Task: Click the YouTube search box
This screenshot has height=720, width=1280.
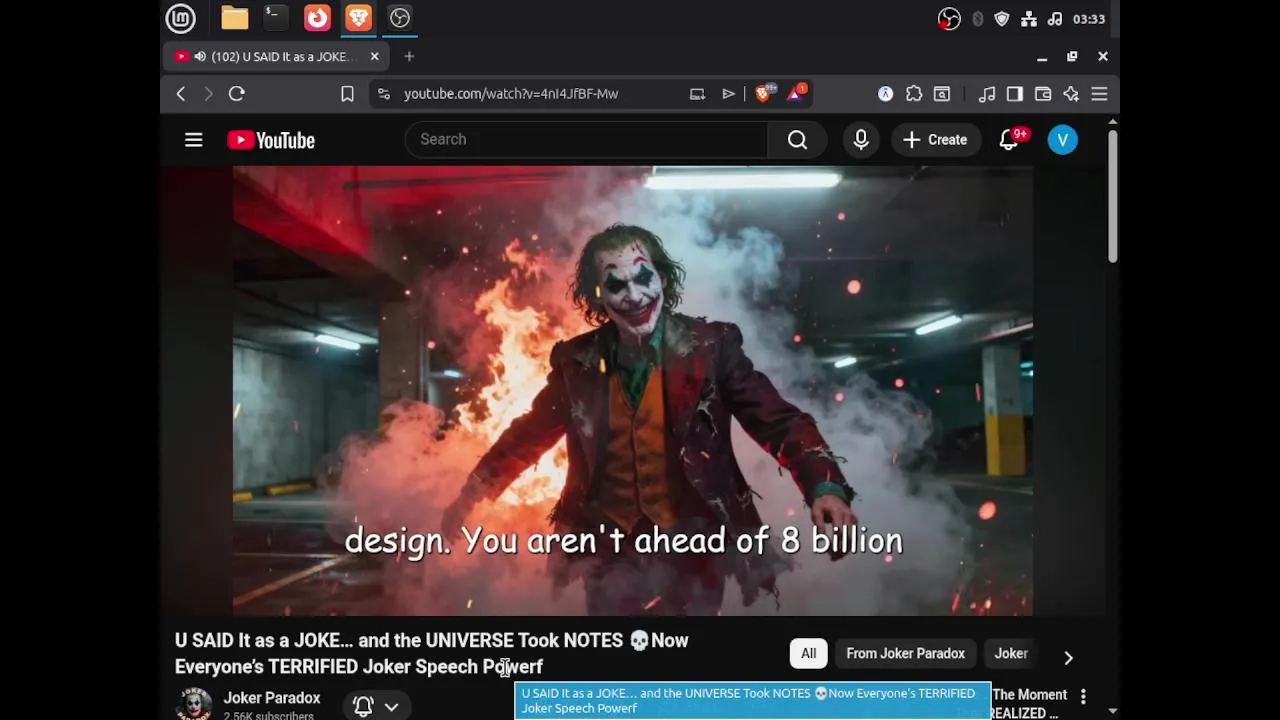Action: click(586, 140)
